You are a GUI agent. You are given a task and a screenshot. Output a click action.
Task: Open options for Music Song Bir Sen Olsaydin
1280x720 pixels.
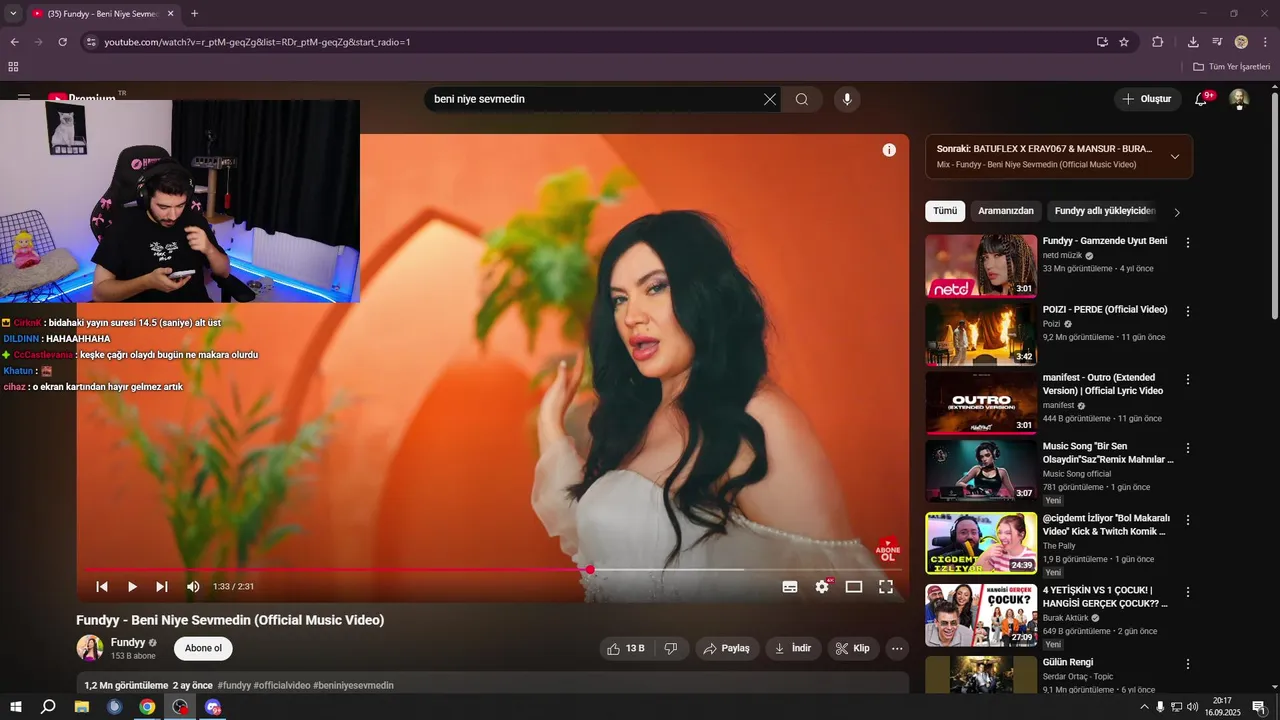(1188, 449)
